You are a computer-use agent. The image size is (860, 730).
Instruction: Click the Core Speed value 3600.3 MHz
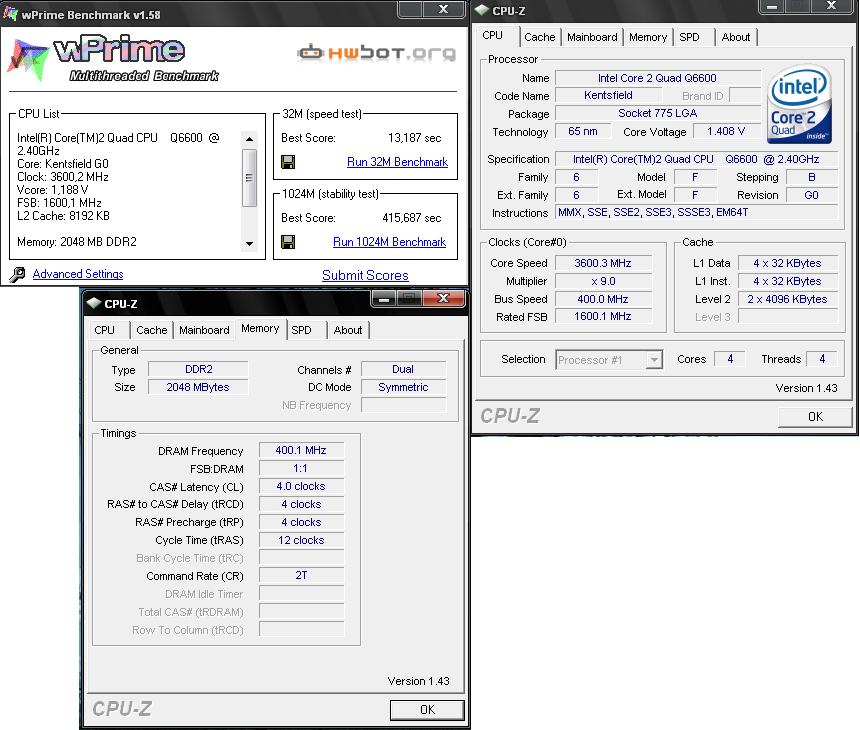click(603, 263)
